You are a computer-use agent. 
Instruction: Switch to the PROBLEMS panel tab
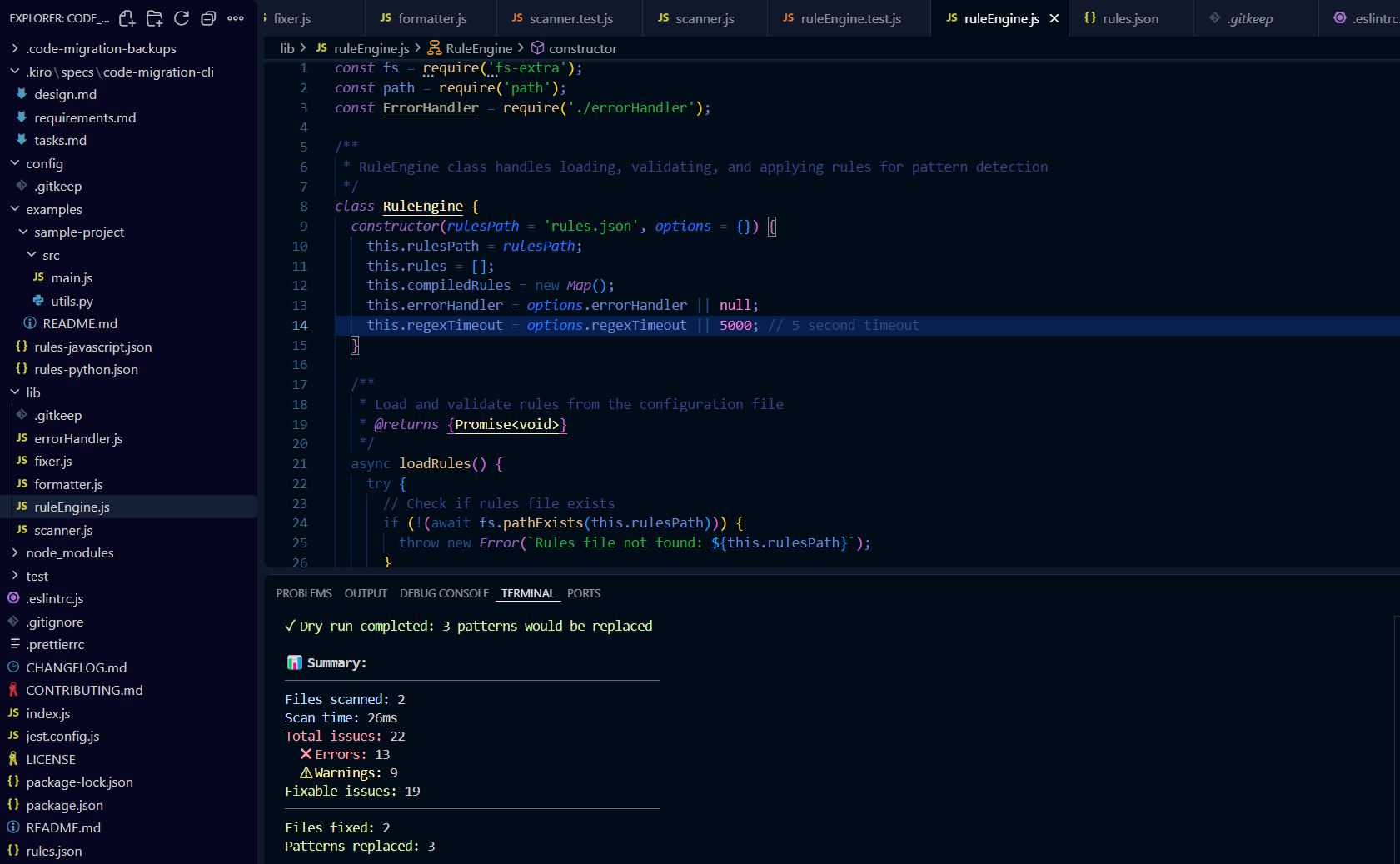(x=303, y=593)
